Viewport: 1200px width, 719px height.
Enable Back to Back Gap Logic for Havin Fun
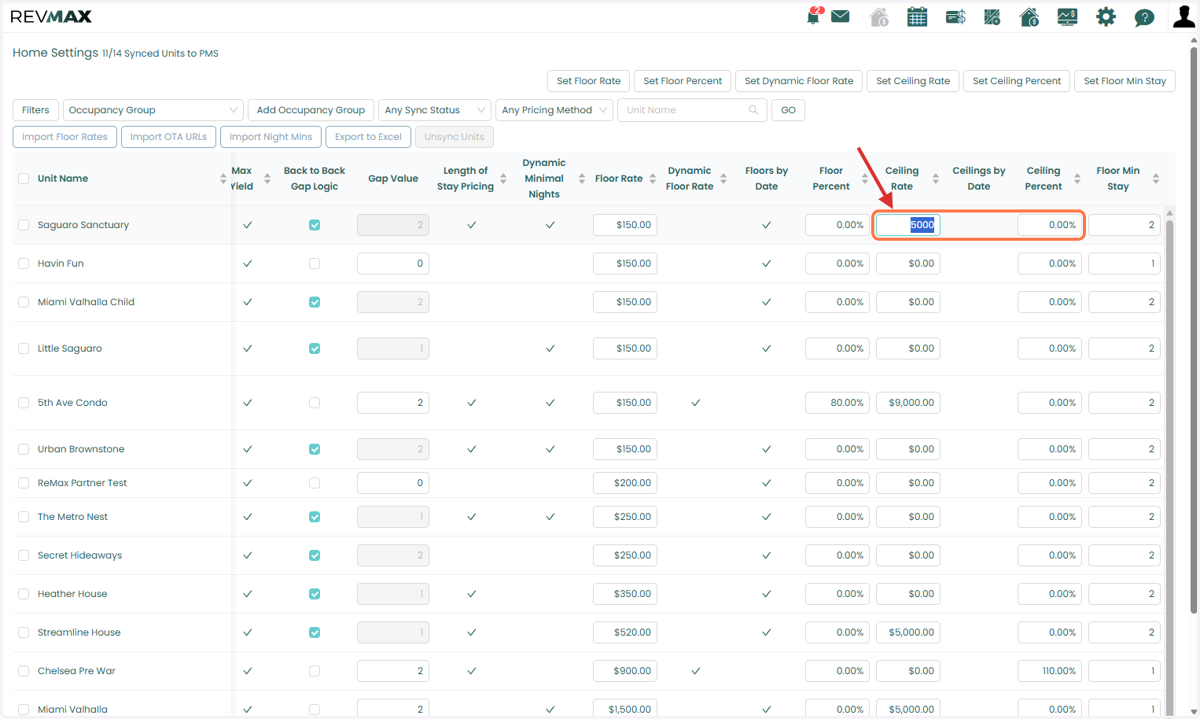pos(315,264)
